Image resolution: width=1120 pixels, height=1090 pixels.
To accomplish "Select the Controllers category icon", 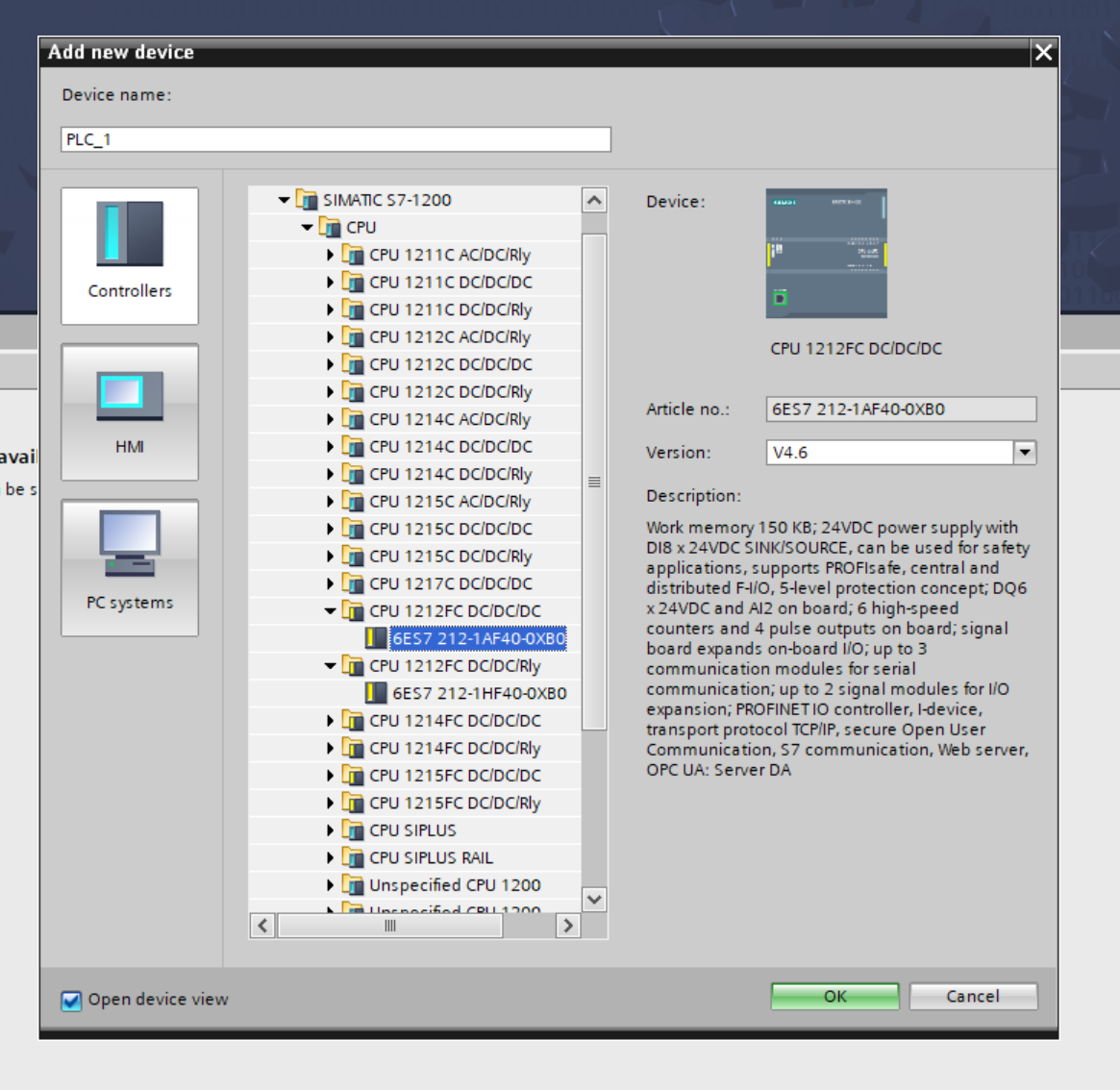I will [129, 255].
